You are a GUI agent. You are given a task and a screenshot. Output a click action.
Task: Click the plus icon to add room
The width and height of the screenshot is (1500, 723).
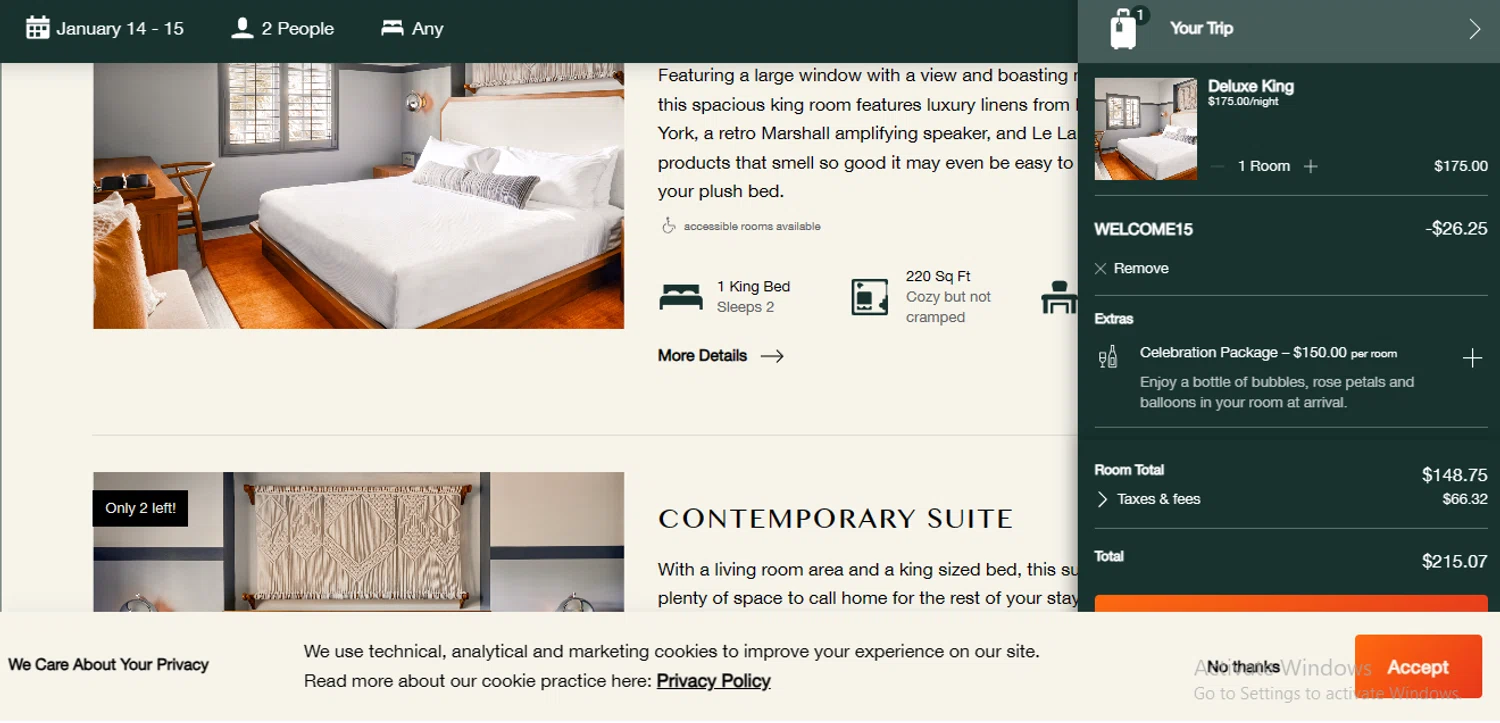[1310, 166]
